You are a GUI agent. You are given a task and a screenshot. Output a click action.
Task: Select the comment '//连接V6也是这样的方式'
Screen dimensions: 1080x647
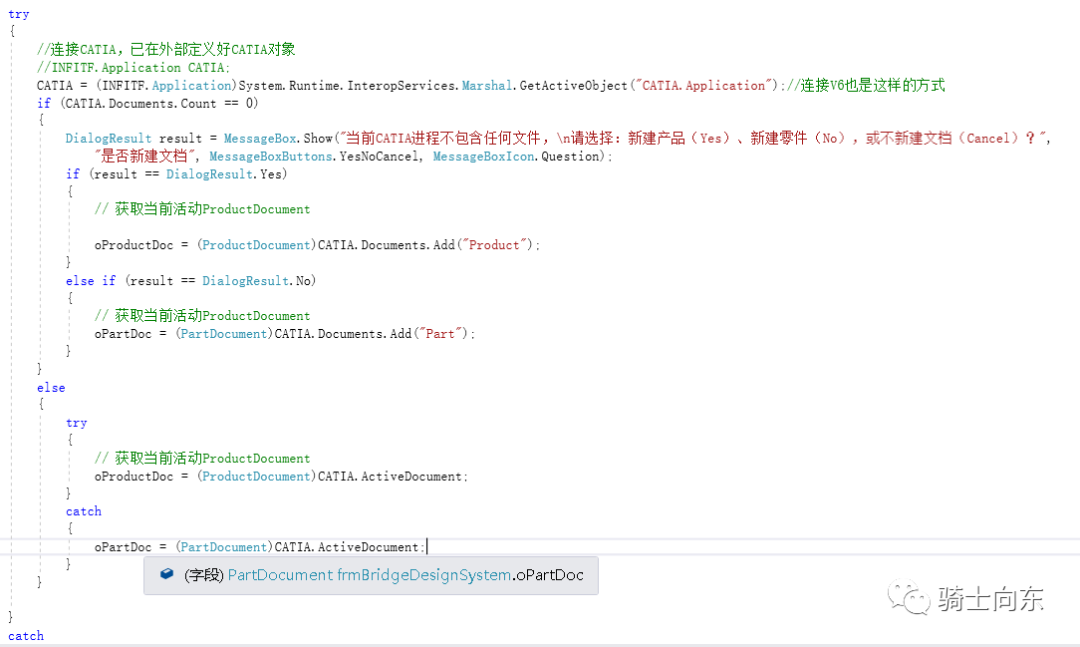click(866, 85)
